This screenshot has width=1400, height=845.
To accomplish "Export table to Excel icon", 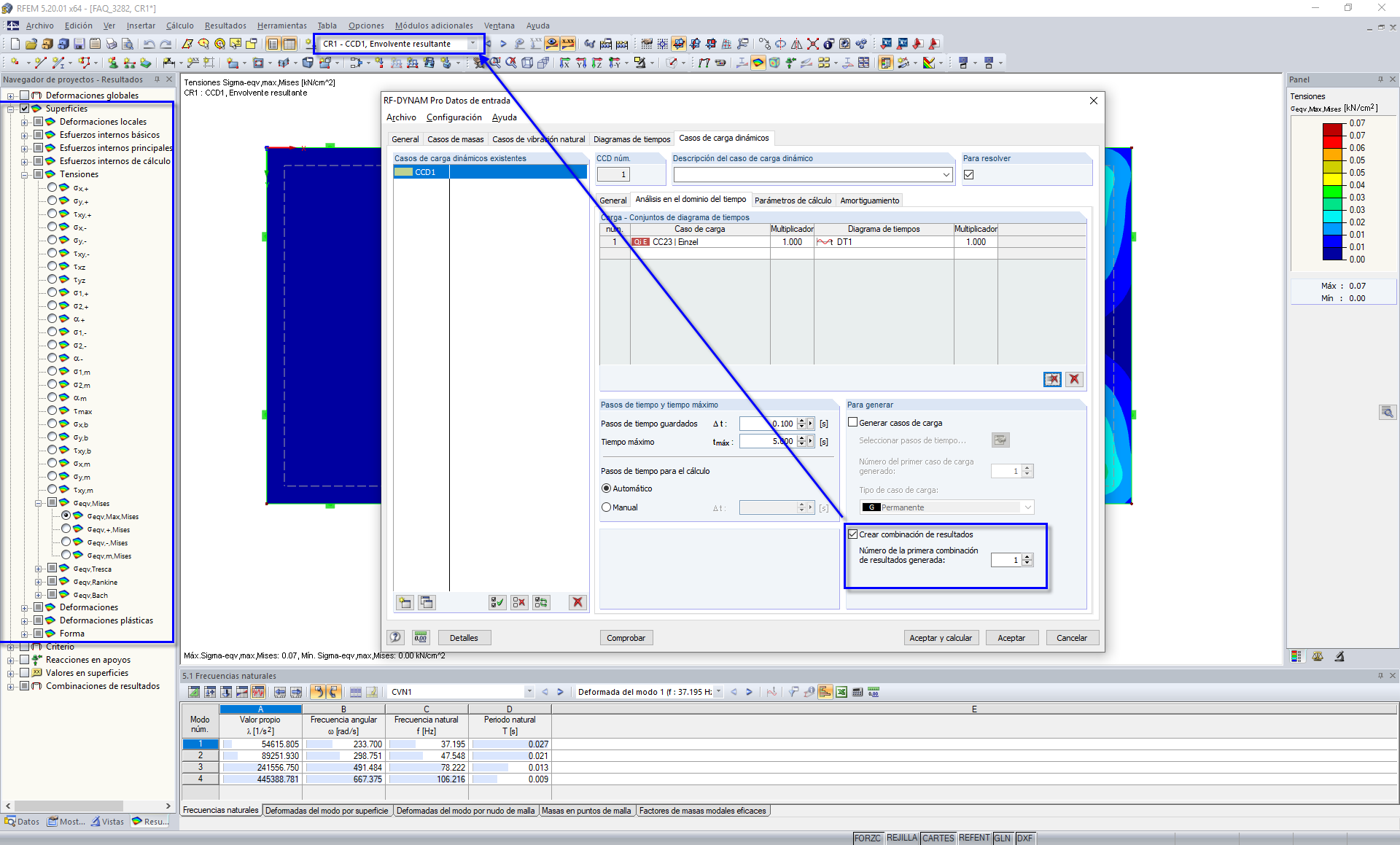I will tap(841, 692).
